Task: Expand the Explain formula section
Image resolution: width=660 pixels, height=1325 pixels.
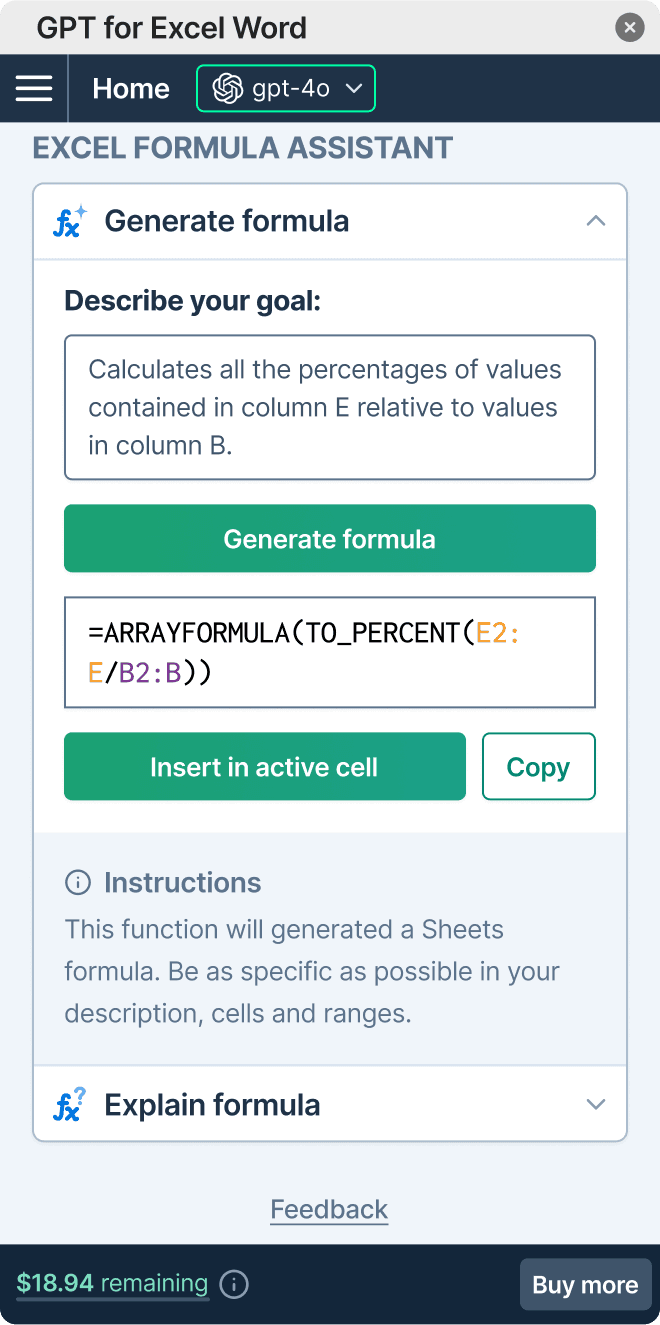Action: [x=596, y=1105]
